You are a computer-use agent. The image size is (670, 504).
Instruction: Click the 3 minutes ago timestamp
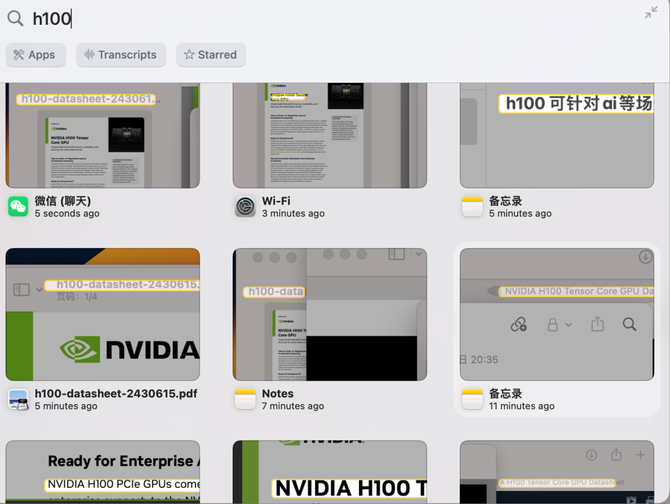293,213
